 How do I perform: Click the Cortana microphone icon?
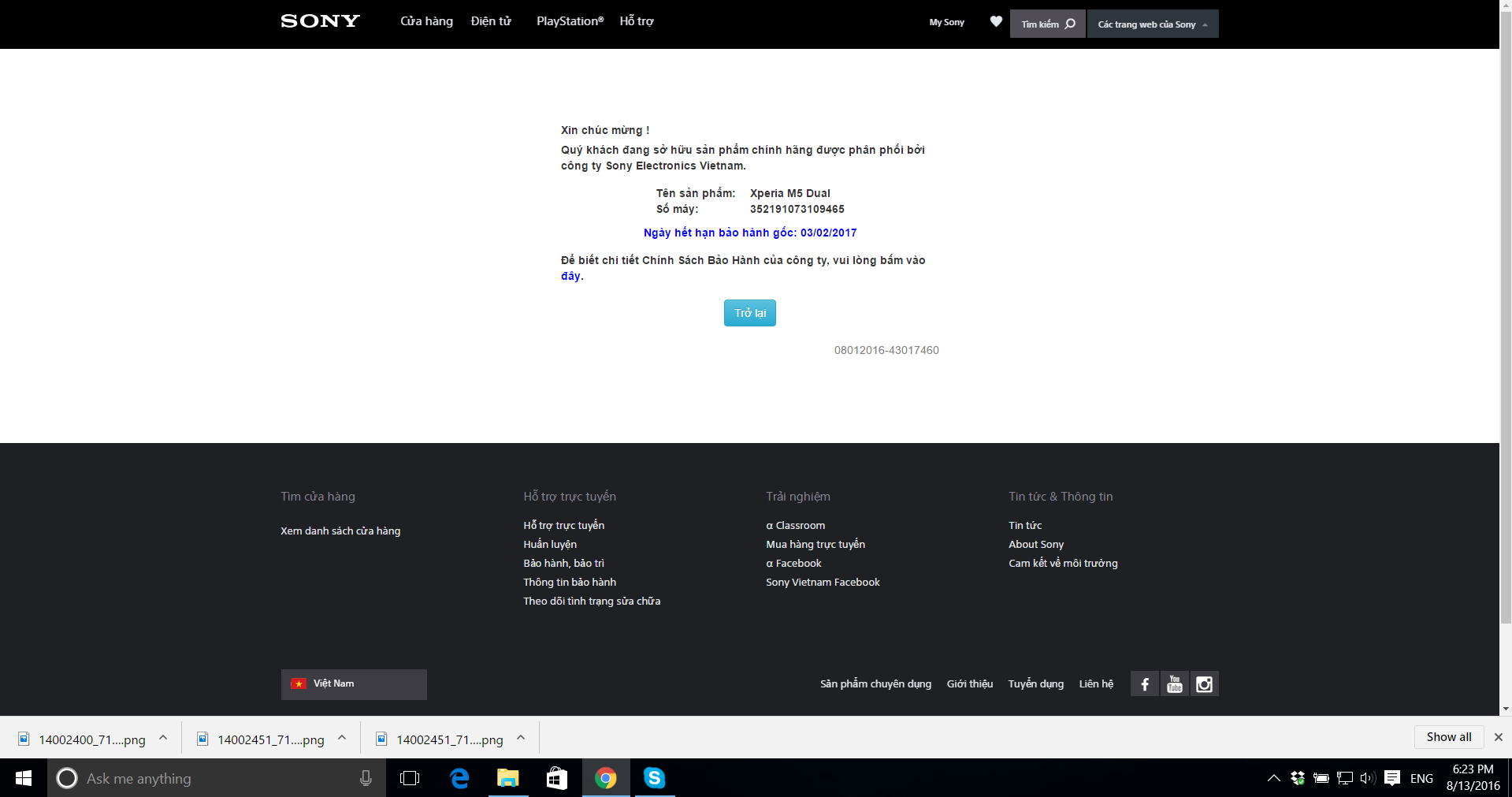[x=366, y=778]
